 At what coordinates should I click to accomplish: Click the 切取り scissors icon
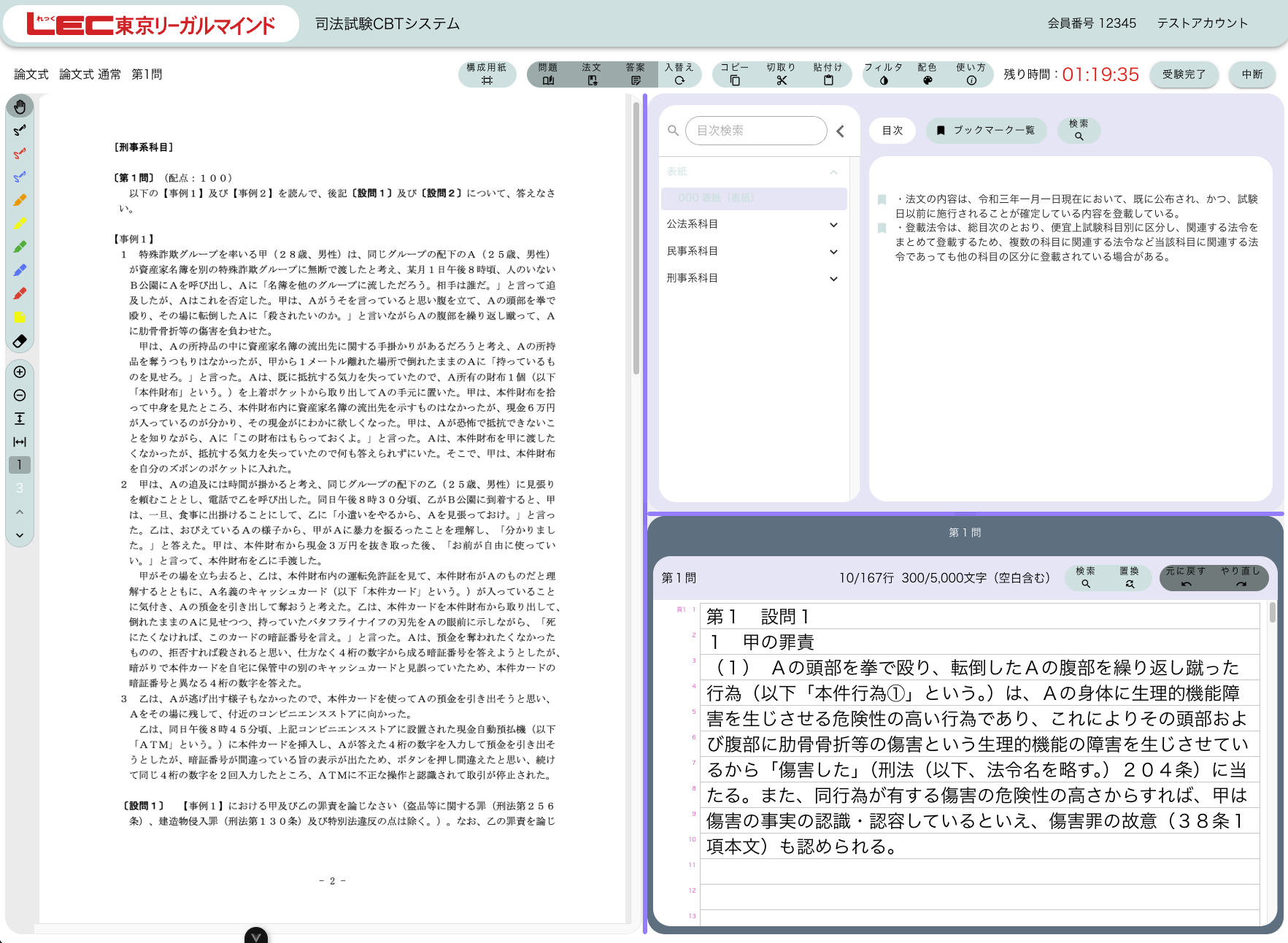click(x=781, y=74)
